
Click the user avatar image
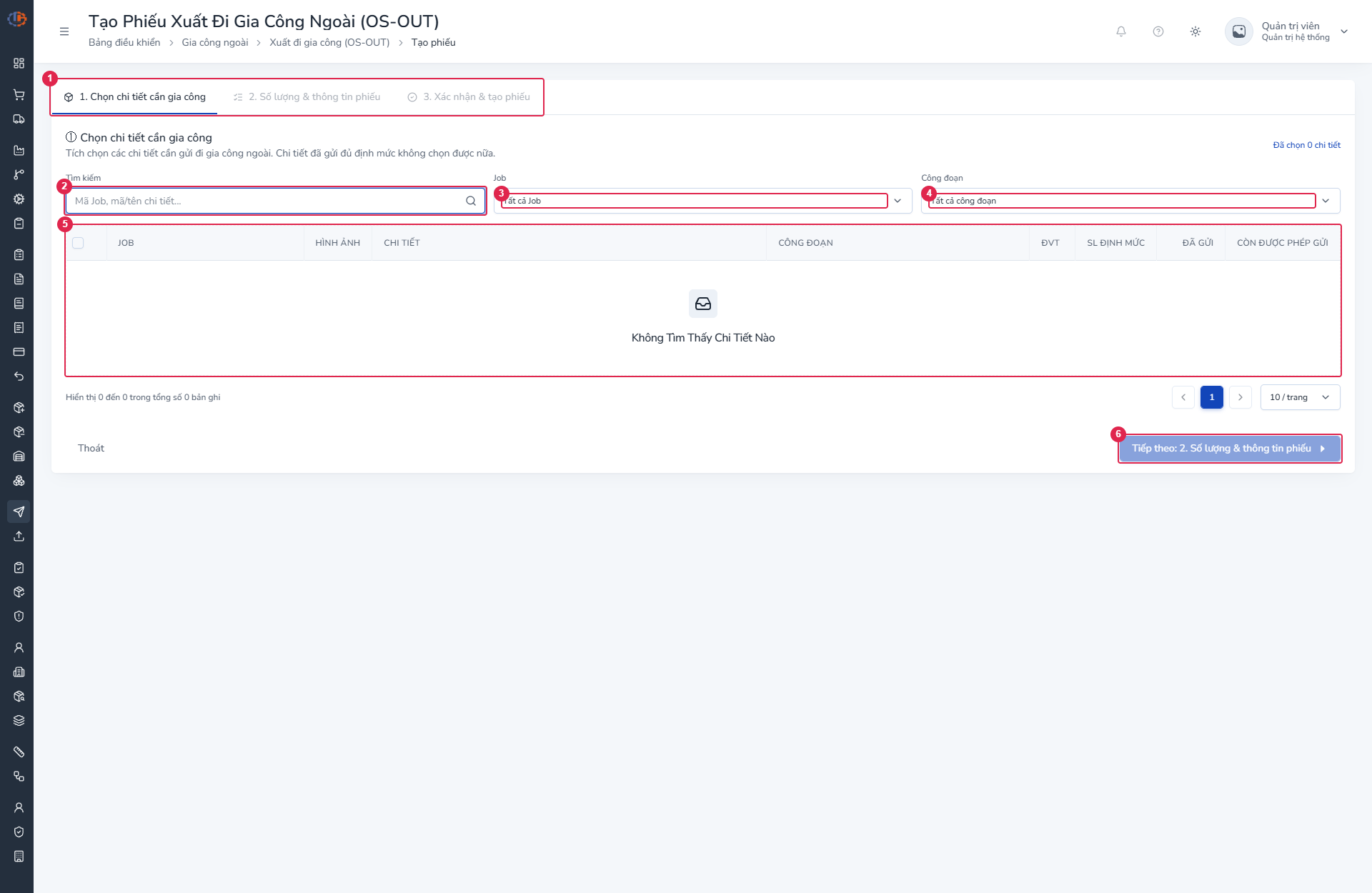tap(1239, 31)
